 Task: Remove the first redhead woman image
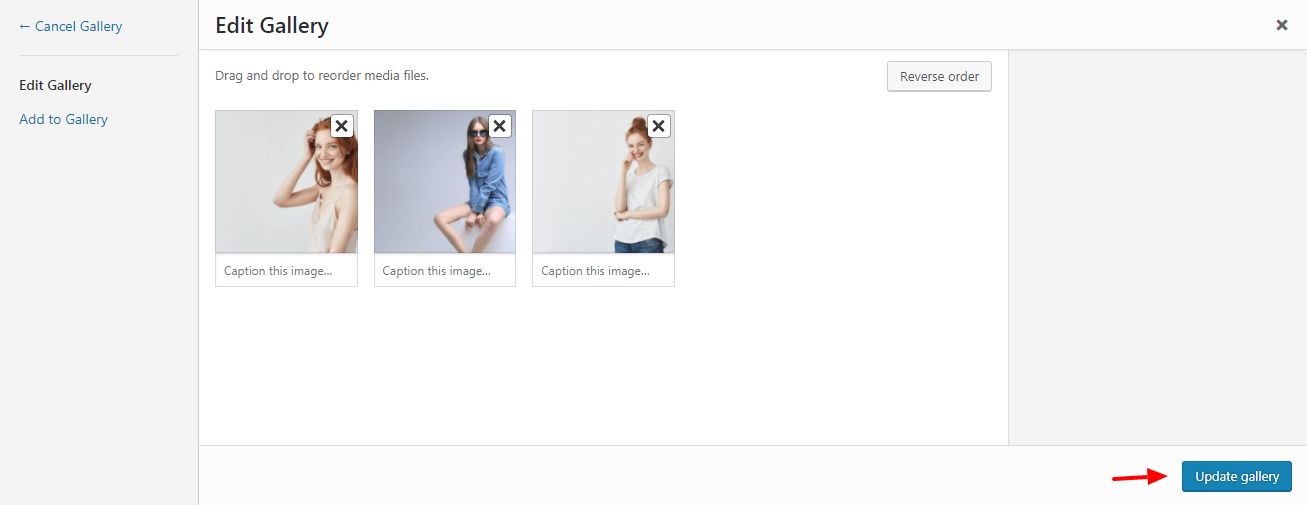click(342, 126)
